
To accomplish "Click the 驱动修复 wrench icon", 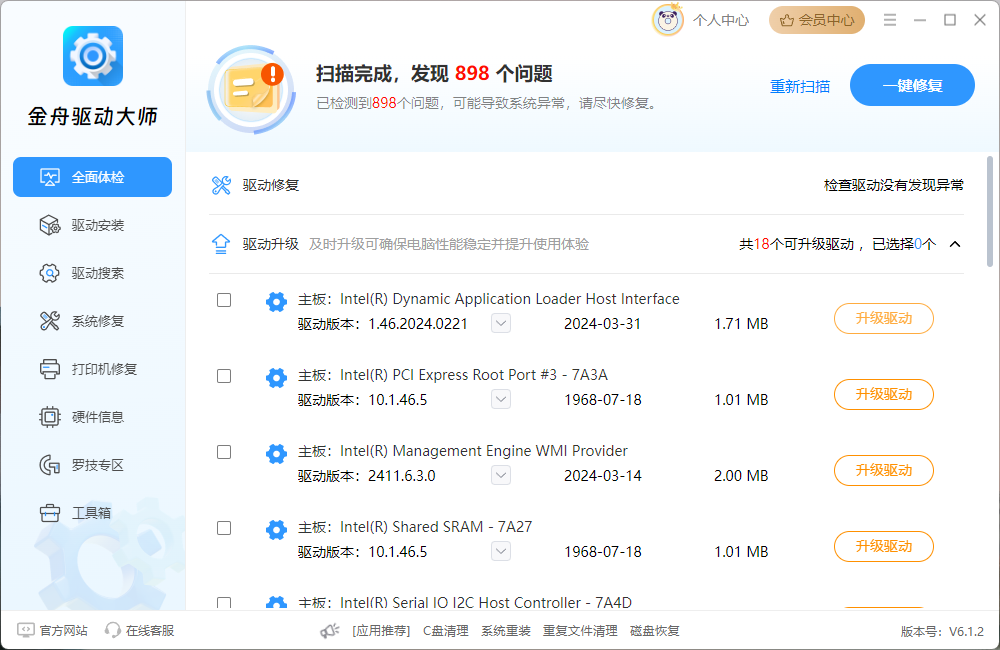I will pyautogui.click(x=221, y=186).
